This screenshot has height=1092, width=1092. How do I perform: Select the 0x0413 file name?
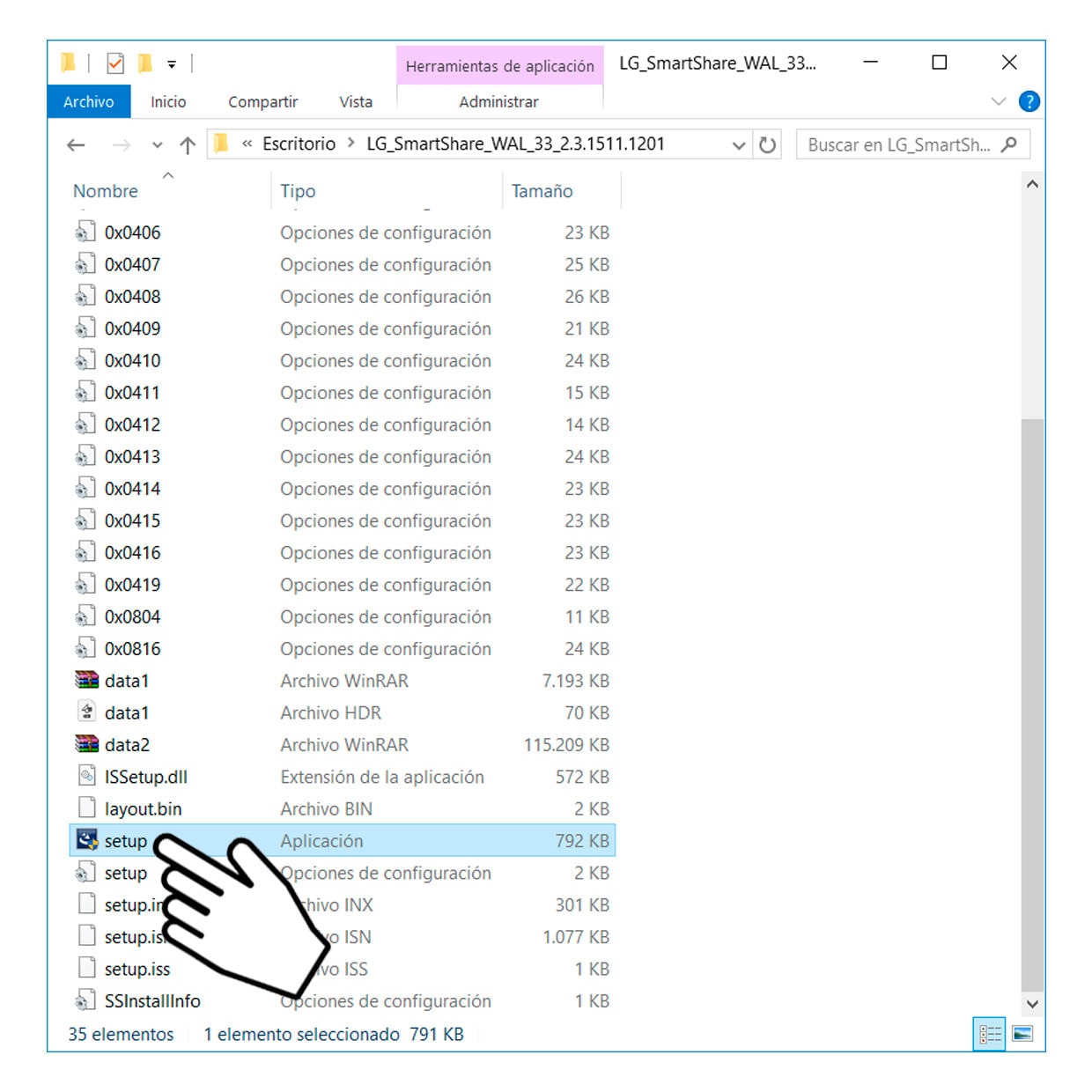pos(132,456)
